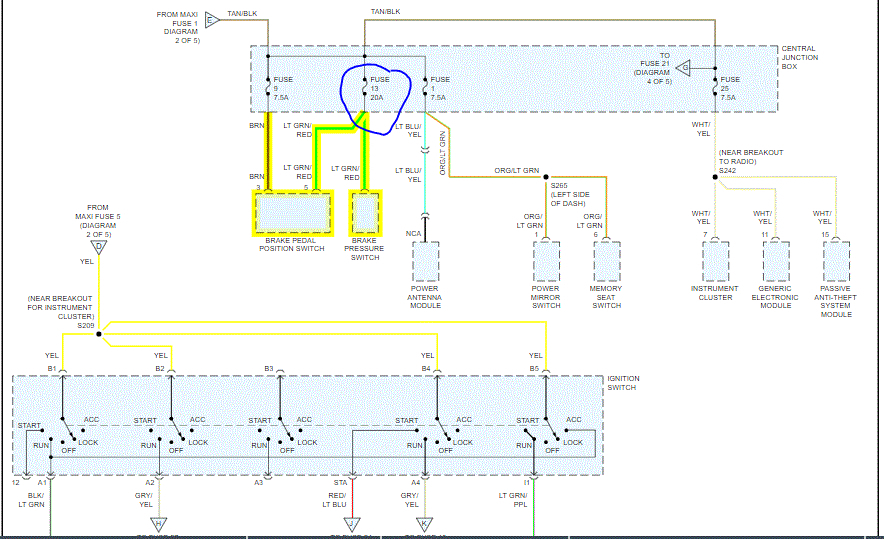884x539 pixels.
Task: Select Fuse 9 7.5A symbol
Action: (268, 88)
